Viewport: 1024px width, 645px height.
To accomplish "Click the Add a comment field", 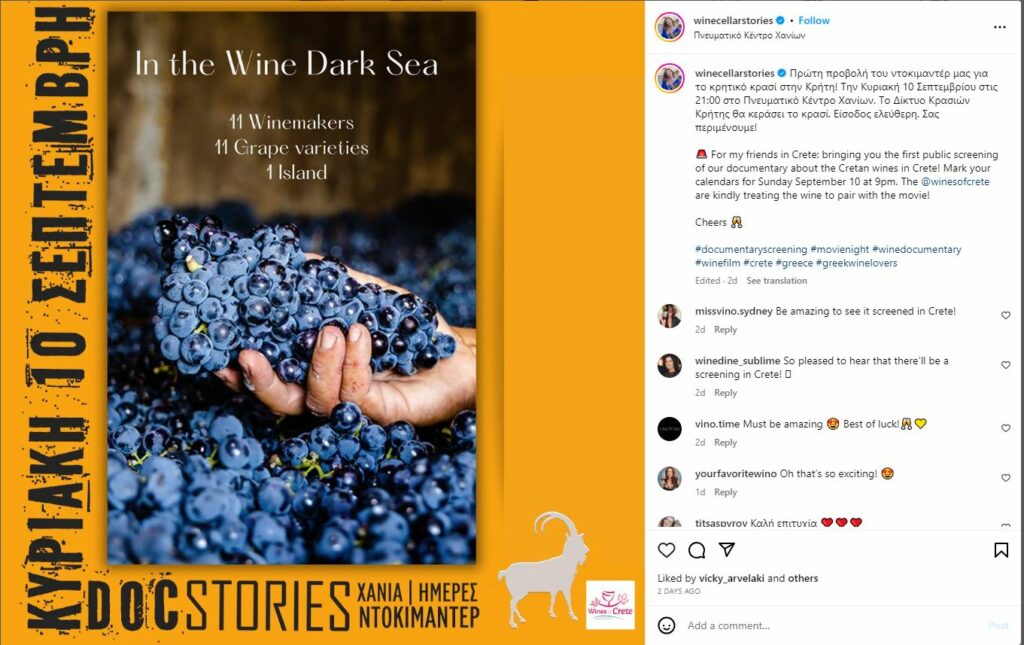I will 830,626.
